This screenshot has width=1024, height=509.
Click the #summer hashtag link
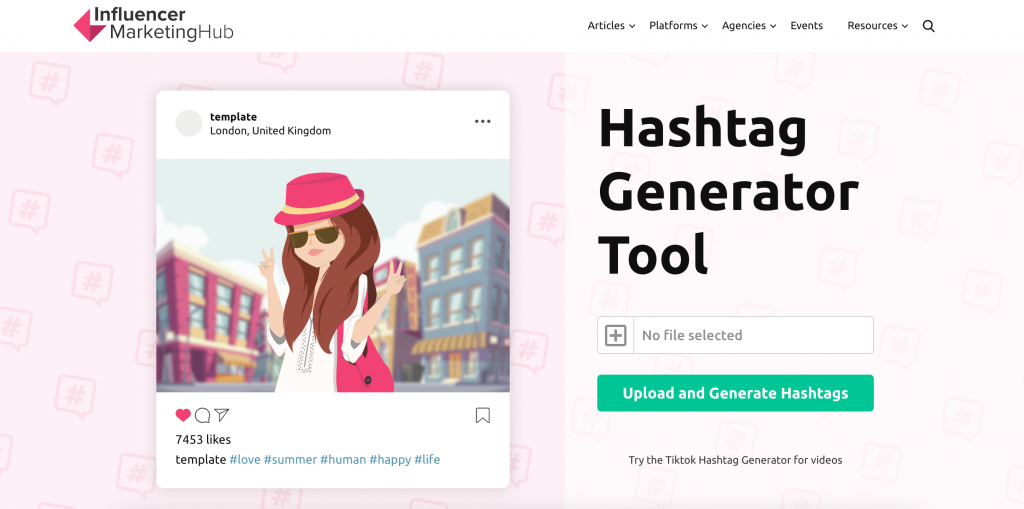click(289, 460)
